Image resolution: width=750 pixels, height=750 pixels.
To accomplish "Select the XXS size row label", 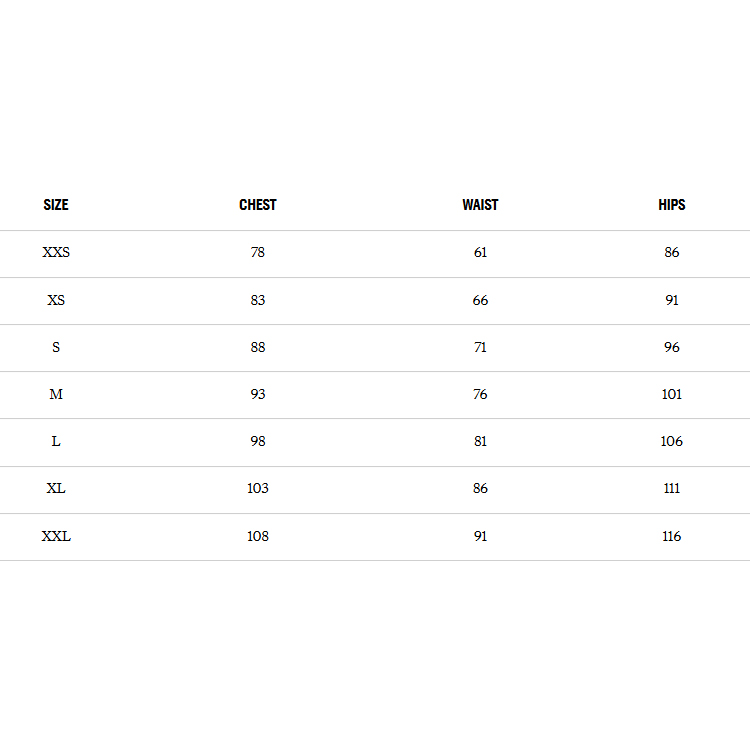I will click(x=56, y=253).
